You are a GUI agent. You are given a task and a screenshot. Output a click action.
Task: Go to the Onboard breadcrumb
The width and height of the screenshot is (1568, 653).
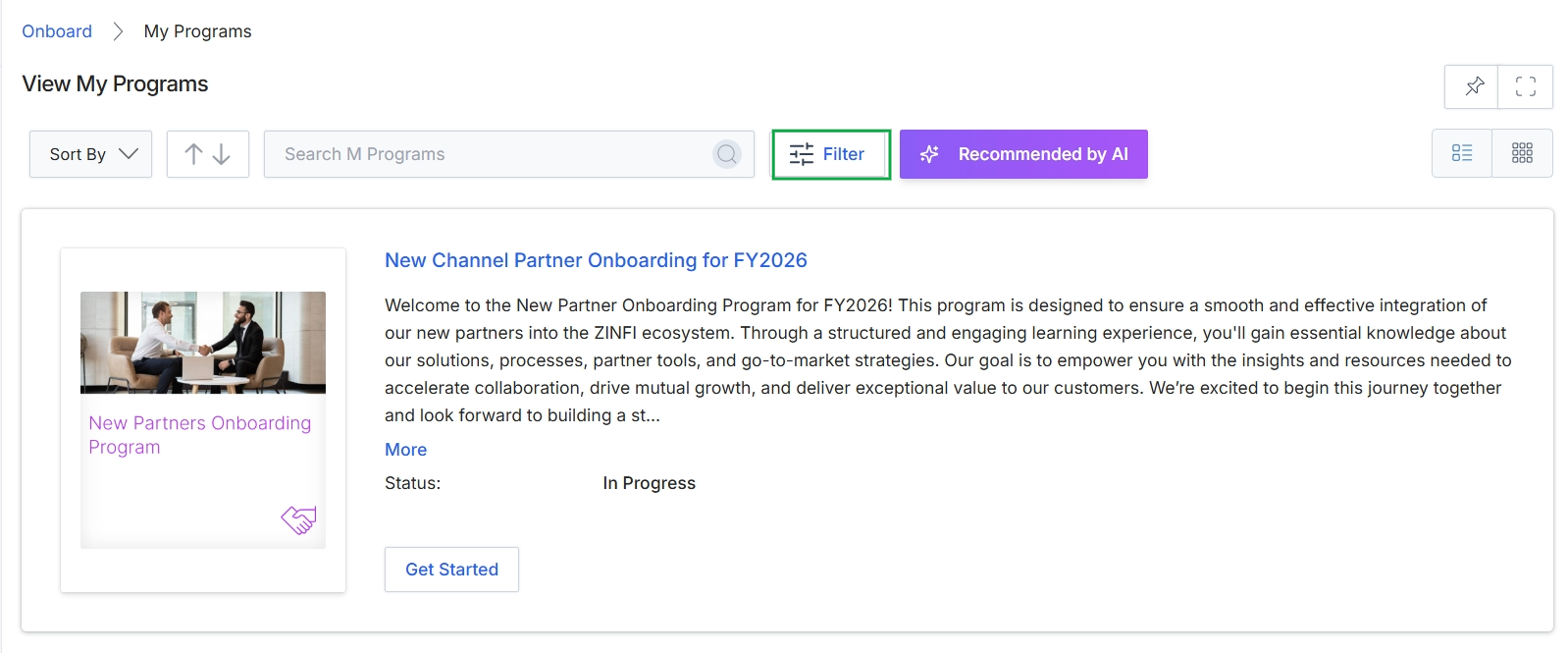click(57, 31)
